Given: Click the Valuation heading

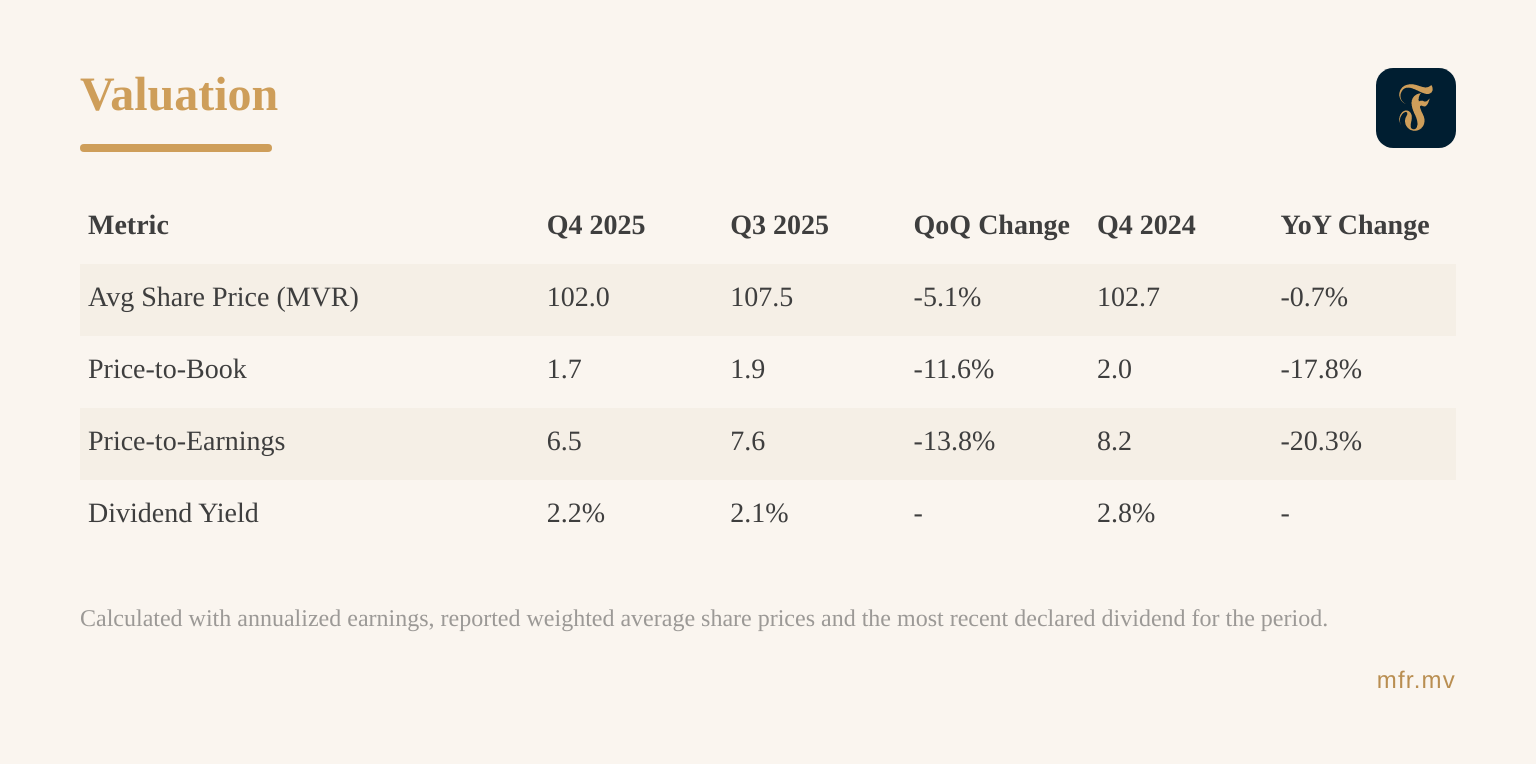Looking at the screenshot, I should point(179,95).
